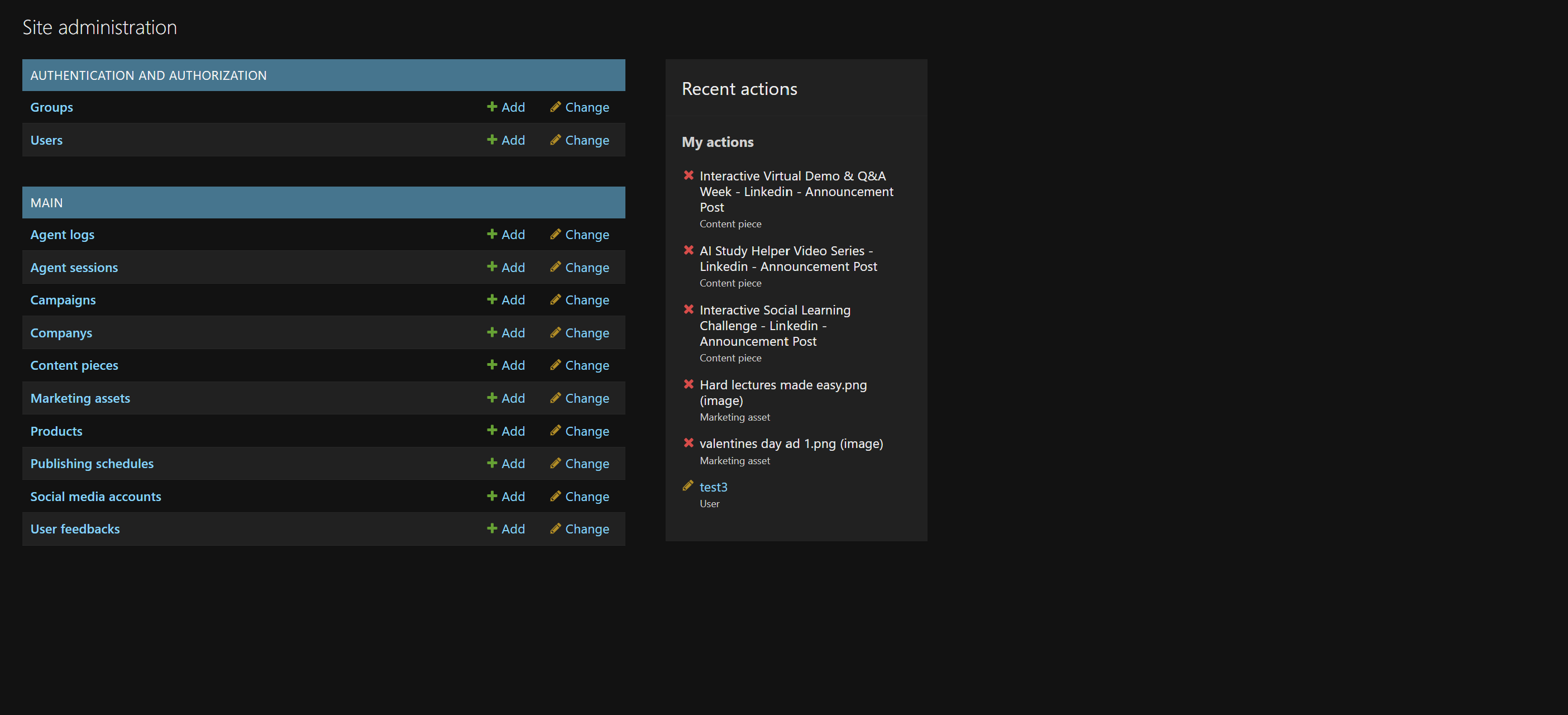
Task: Click the pencil icon for Content pieces
Action: 555,365
